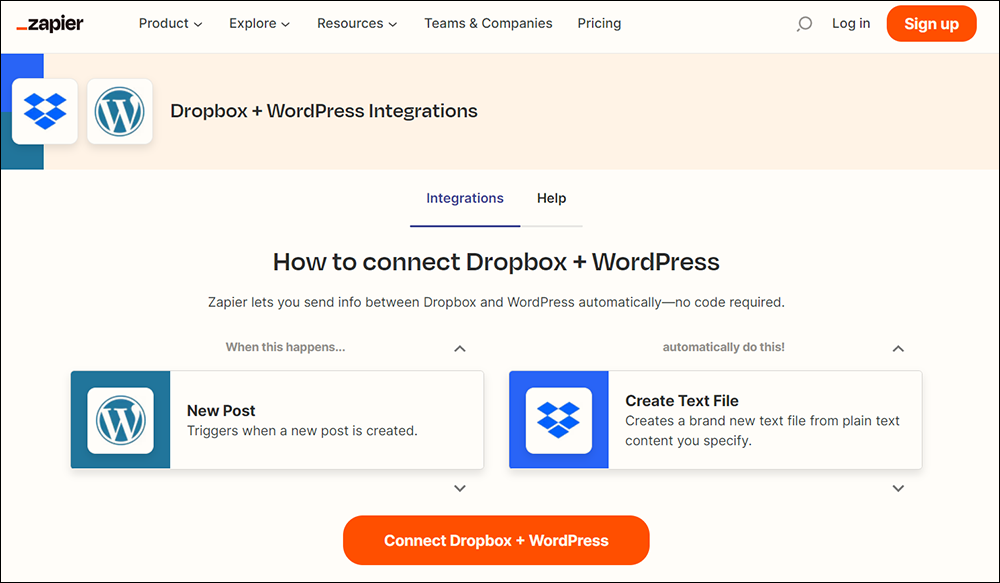Click Connect Dropbox + WordPress button
Viewport: 1000px width, 583px height.
click(496, 540)
